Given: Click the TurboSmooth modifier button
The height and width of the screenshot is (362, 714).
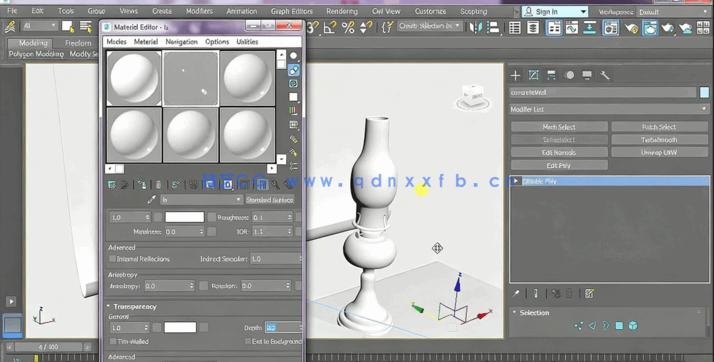Looking at the screenshot, I should pos(659,140).
